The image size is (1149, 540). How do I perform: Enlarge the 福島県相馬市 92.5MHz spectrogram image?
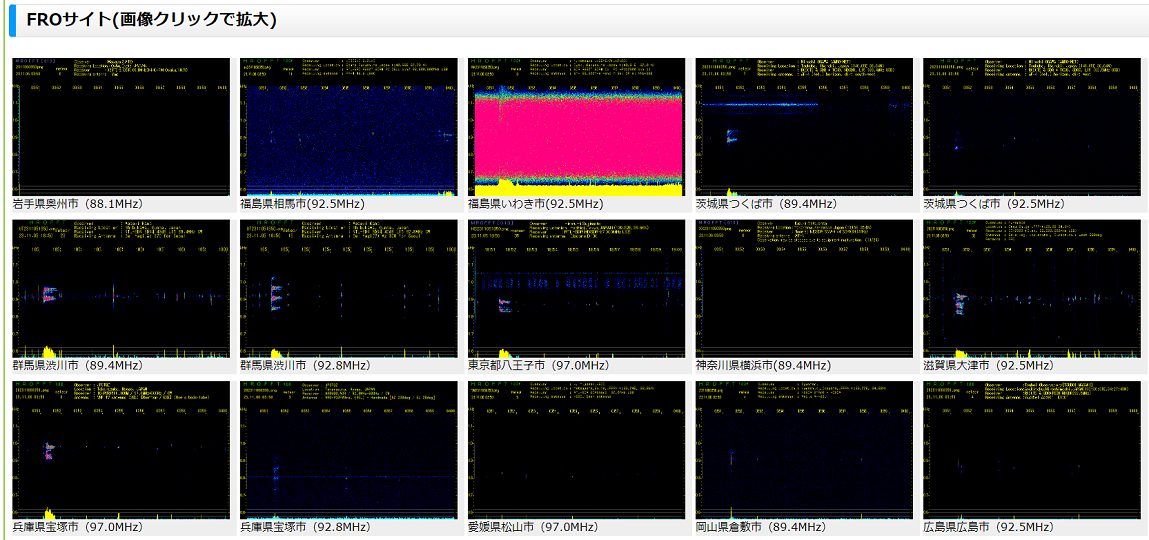(x=348, y=126)
